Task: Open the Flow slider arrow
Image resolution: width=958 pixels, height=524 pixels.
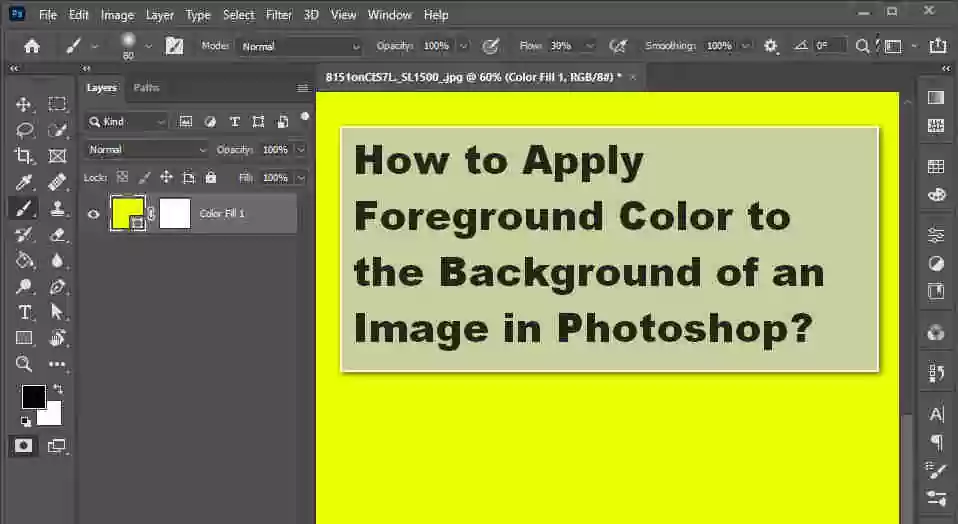Action: 590,46
